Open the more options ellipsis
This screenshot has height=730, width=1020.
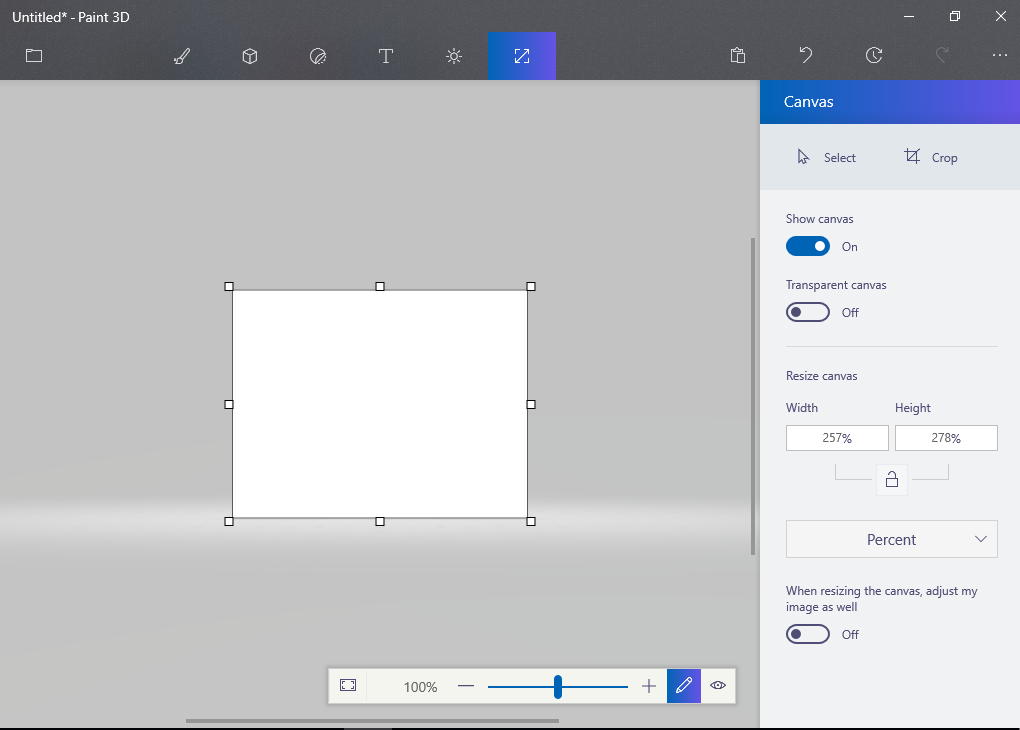tap(1000, 55)
